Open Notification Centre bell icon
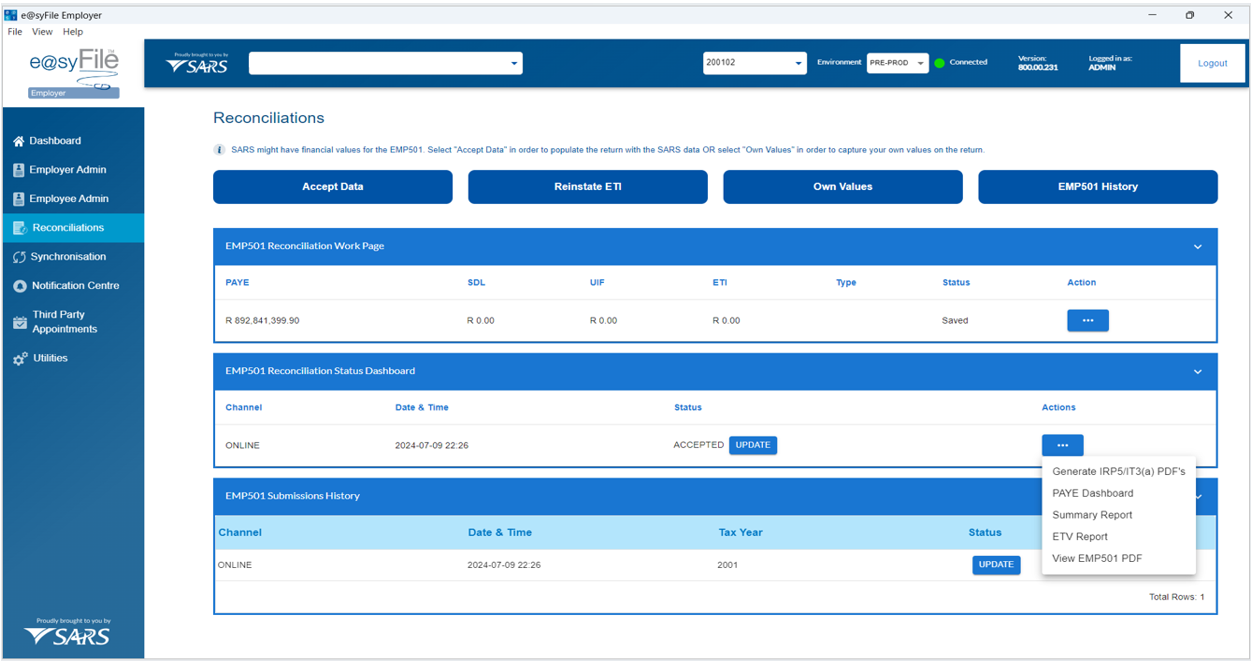The width and height of the screenshot is (1256, 662). [x=19, y=286]
